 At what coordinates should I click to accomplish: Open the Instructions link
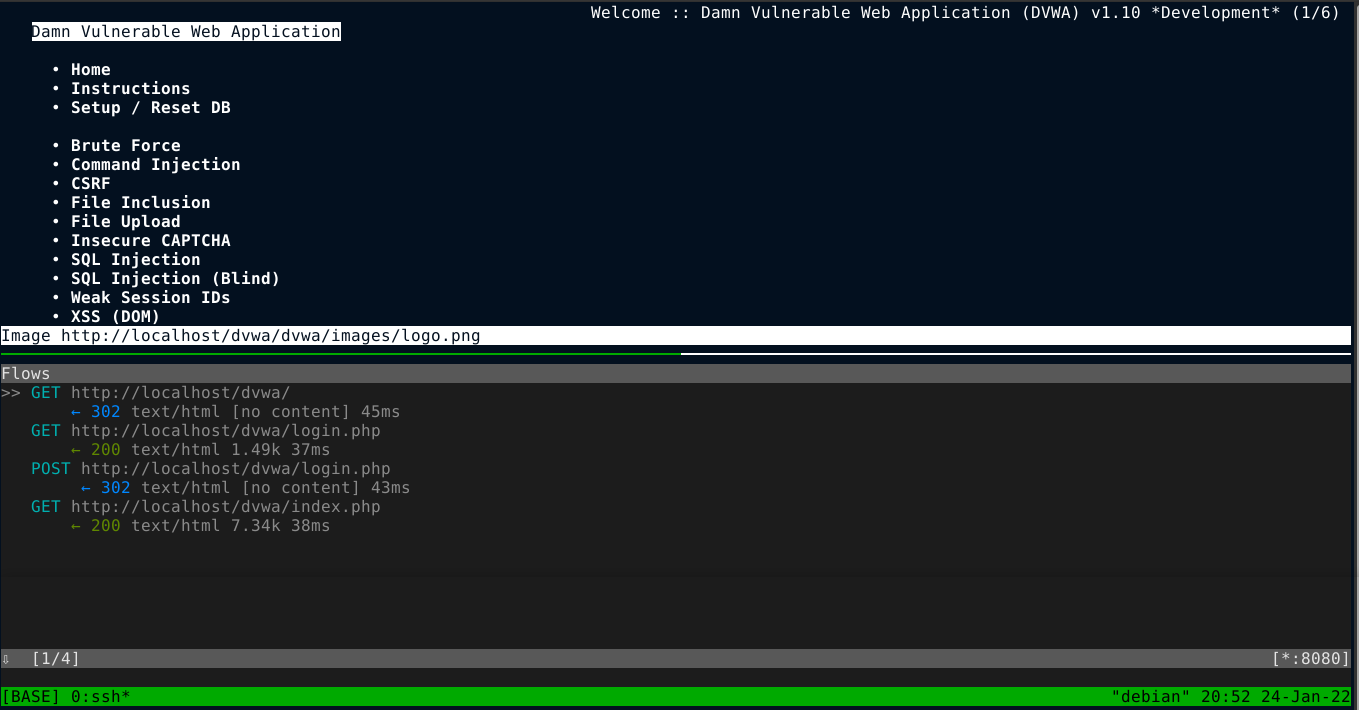(130, 89)
